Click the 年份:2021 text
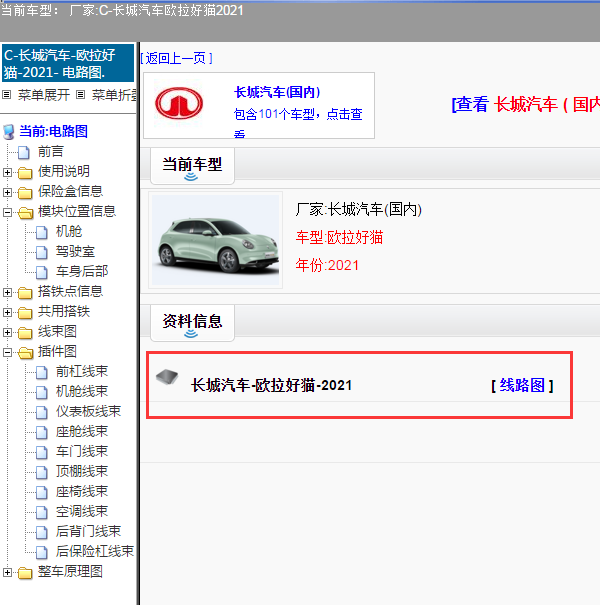This screenshot has height=605, width=600. (x=327, y=265)
